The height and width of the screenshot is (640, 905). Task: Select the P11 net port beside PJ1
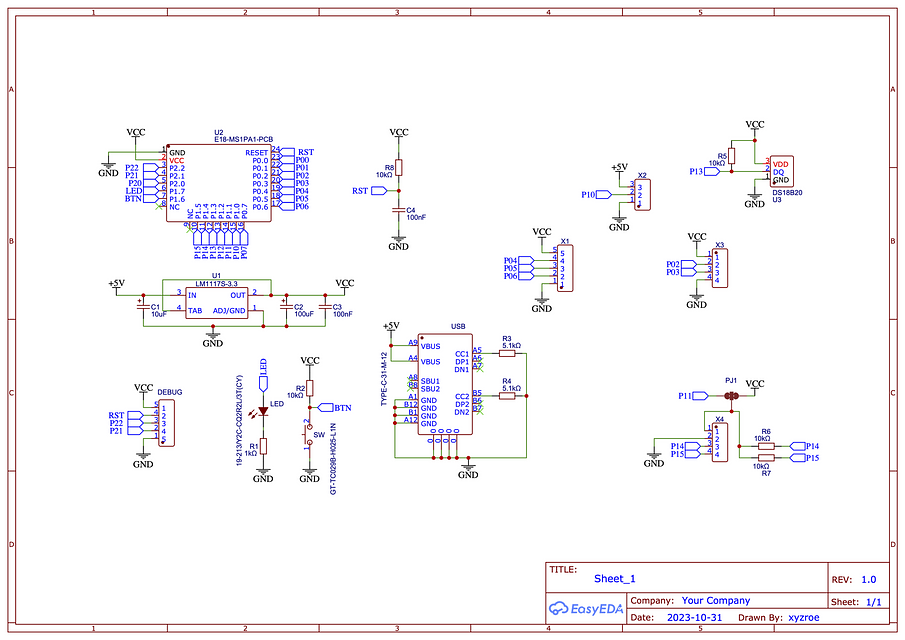[700, 396]
